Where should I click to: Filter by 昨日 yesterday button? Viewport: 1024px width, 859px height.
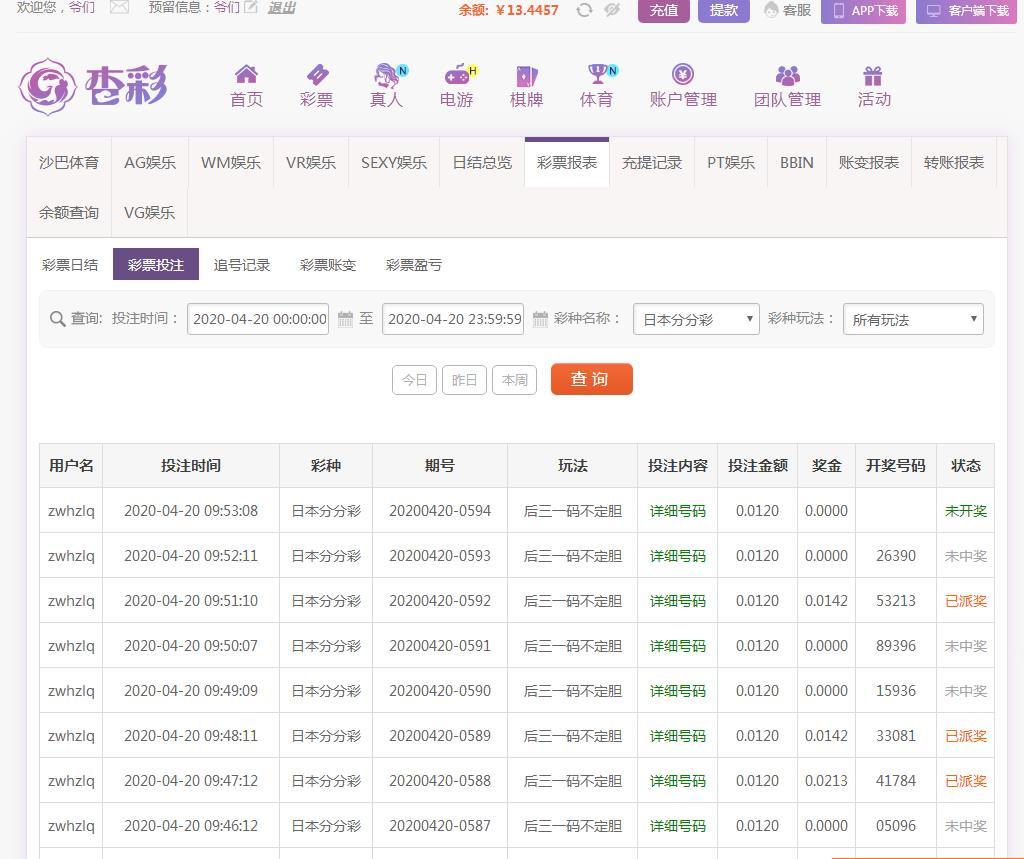tap(464, 380)
